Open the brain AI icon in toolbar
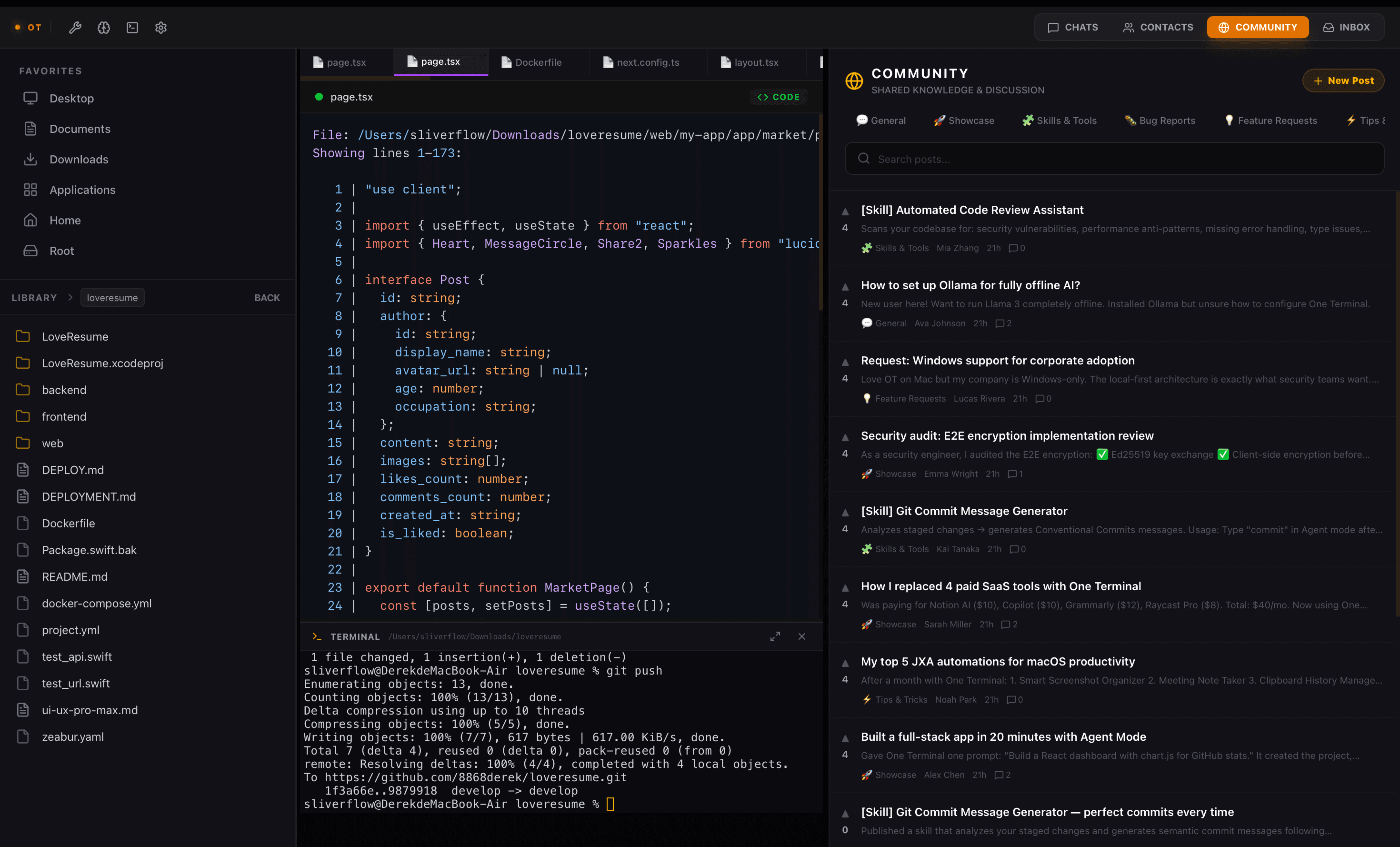The height and width of the screenshot is (847, 1400). pos(103,27)
